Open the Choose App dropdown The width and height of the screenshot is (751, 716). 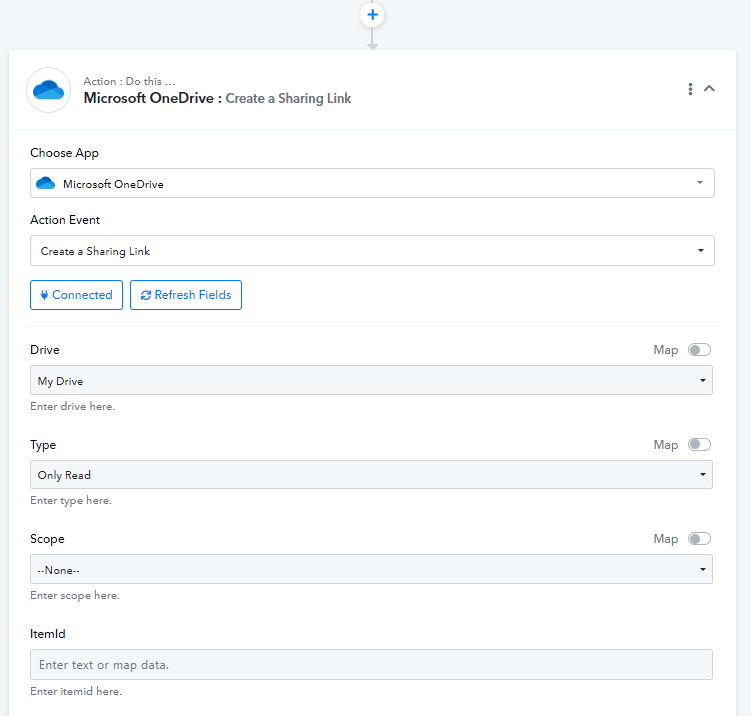click(x=372, y=183)
